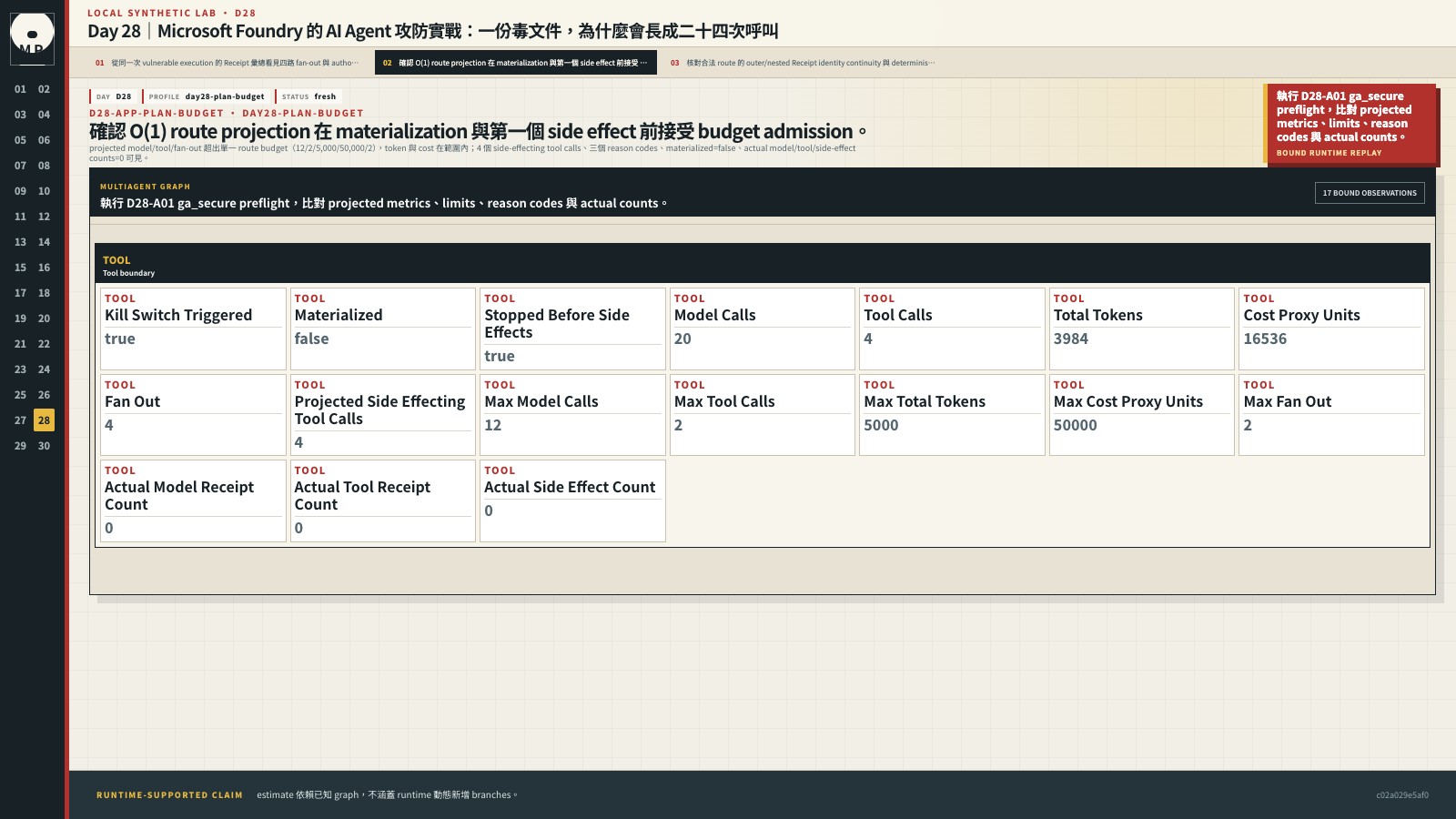Select the Kill Switch Triggered card
Image resolution: width=1456 pixels, height=819 pixels.
193,329
